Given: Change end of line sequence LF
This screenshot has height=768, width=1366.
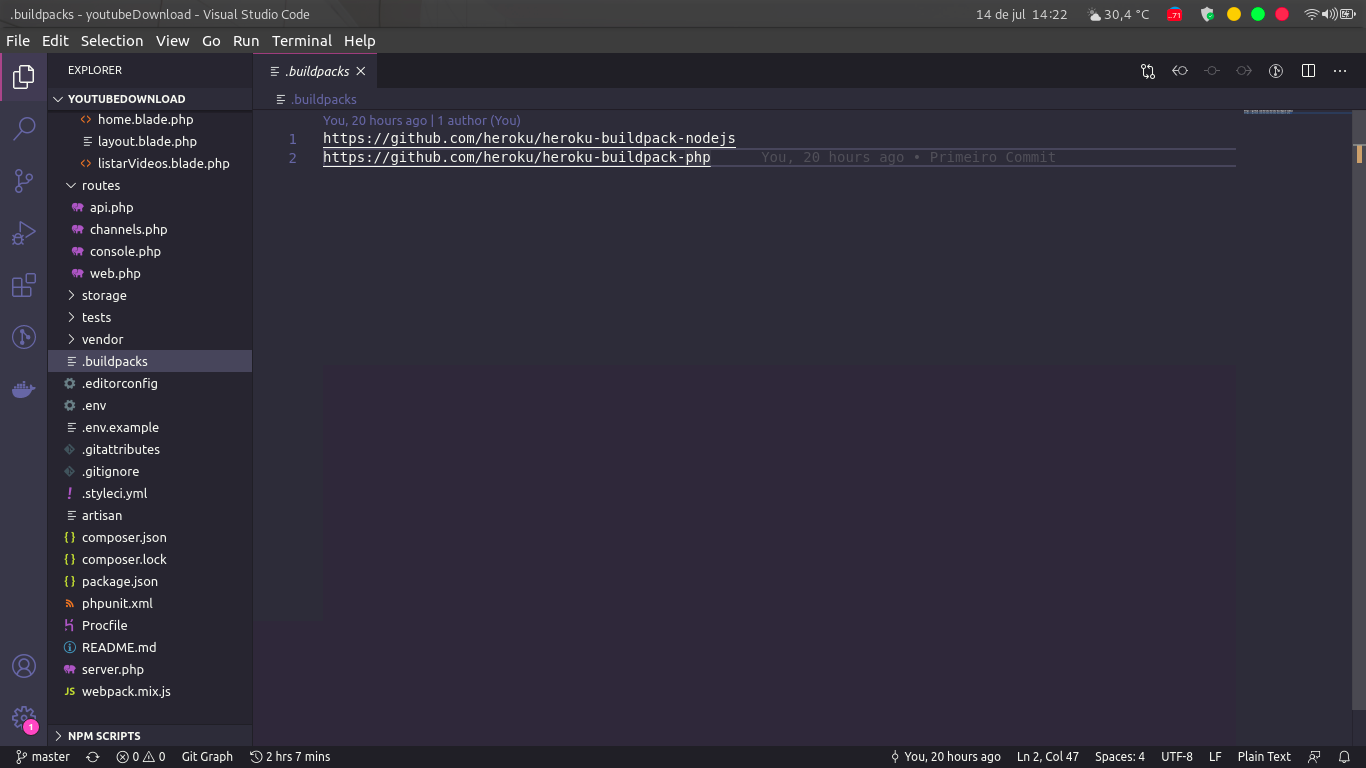Looking at the screenshot, I should click(1215, 757).
